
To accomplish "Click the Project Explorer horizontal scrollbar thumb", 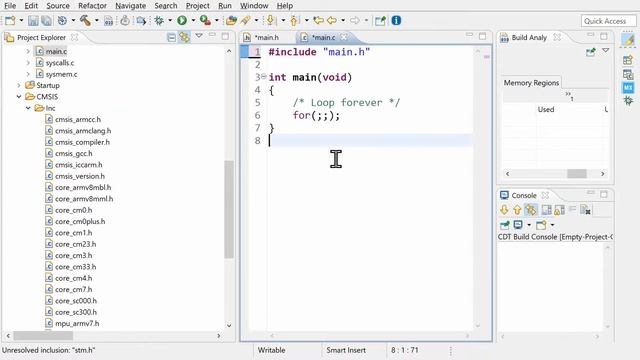I will pyautogui.click(x=43, y=336).
